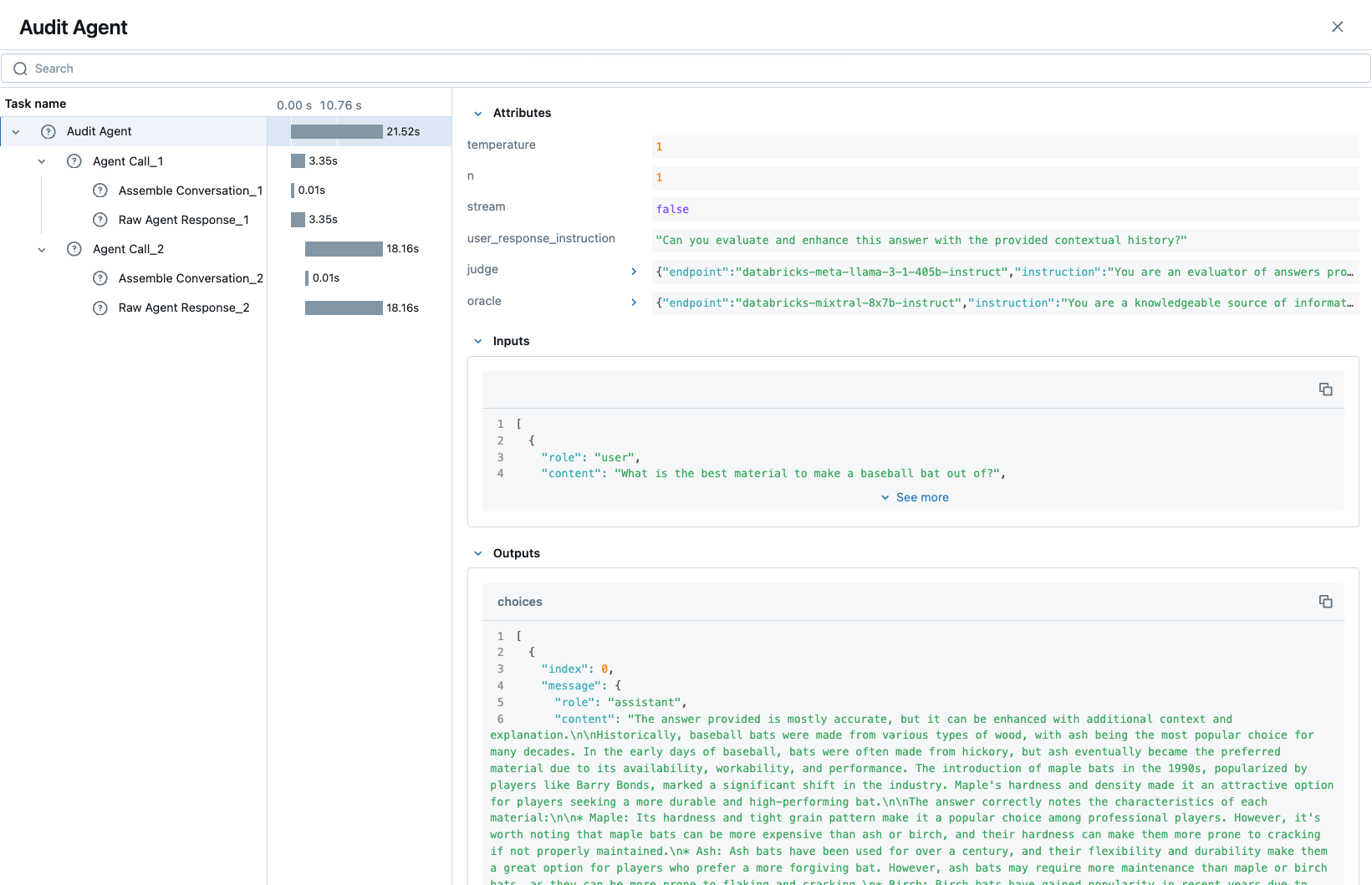This screenshot has height=885, width=1372.
Task: Click the question mark icon beside Audit Agent
Action: click(48, 131)
